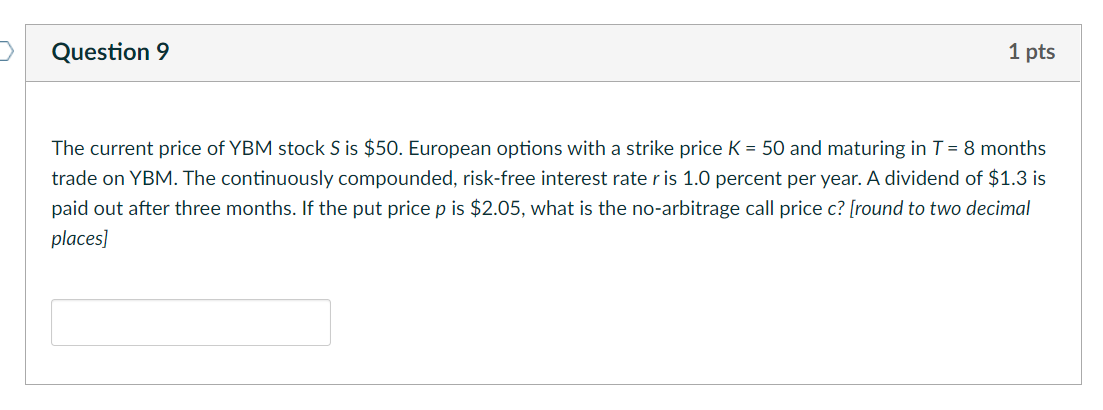Screen dimensions: 1103x410
Task: Click the "$1.3" dividend amount
Action: pyautogui.click(x=1003, y=179)
